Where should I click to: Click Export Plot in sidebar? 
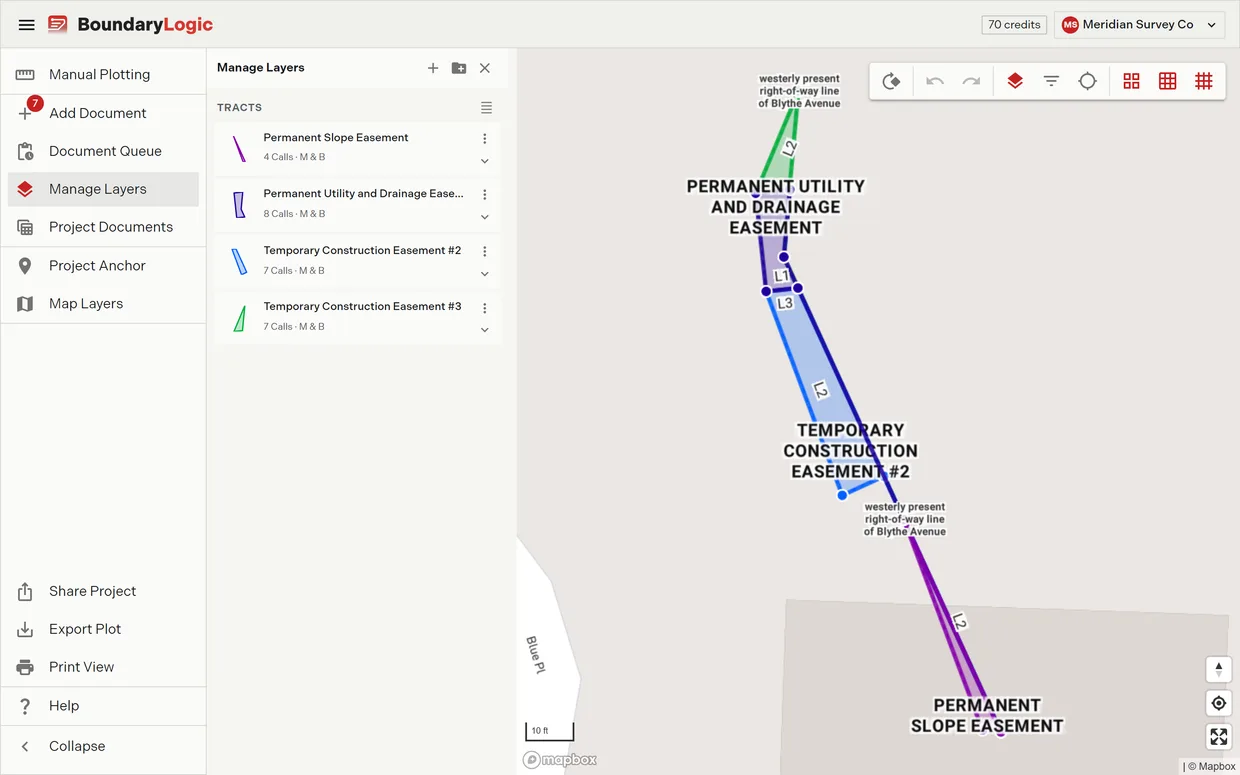coord(103,629)
